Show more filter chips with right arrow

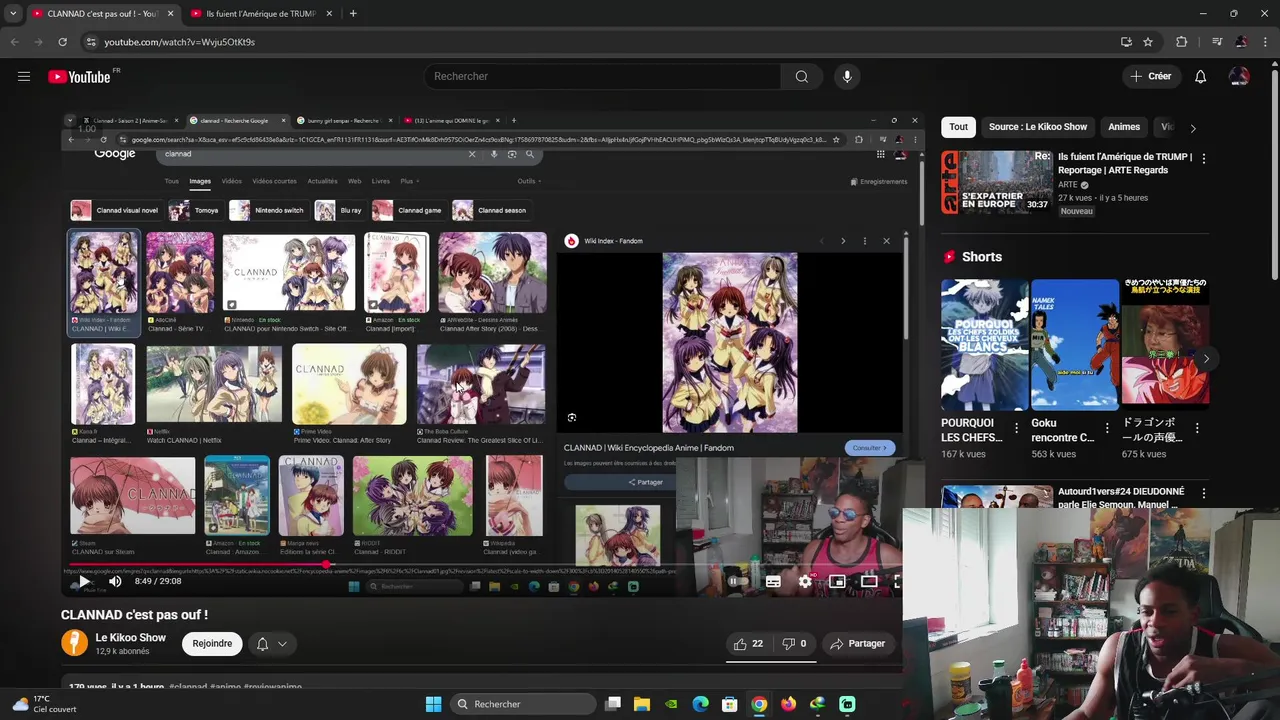point(1192,128)
